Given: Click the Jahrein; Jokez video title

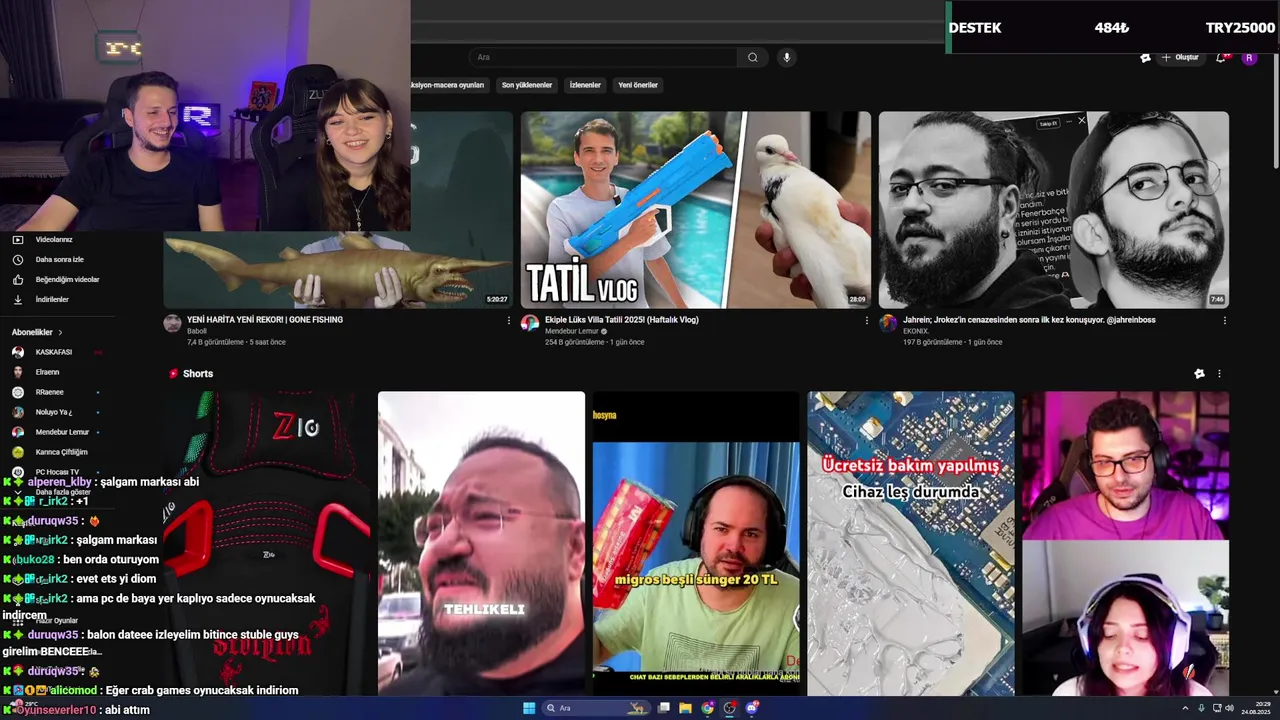Looking at the screenshot, I should pyautogui.click(x=1029, y=320).
